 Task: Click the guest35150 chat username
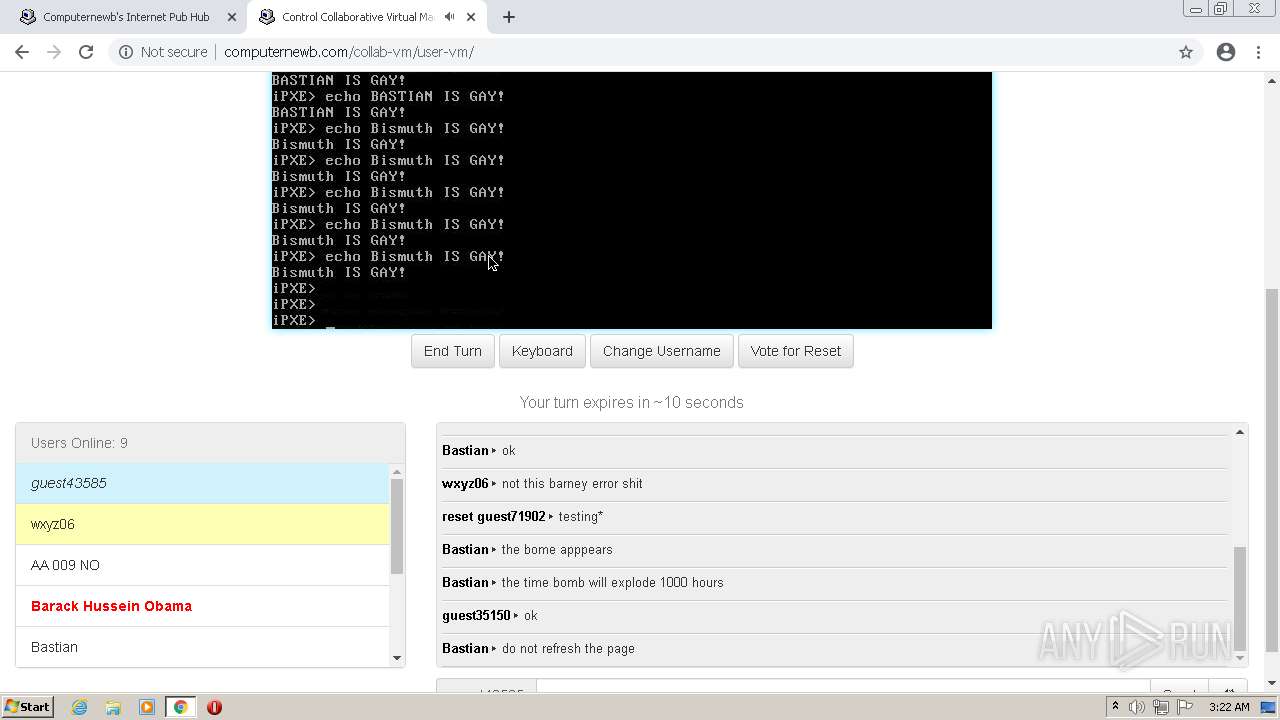pos(476,615)
